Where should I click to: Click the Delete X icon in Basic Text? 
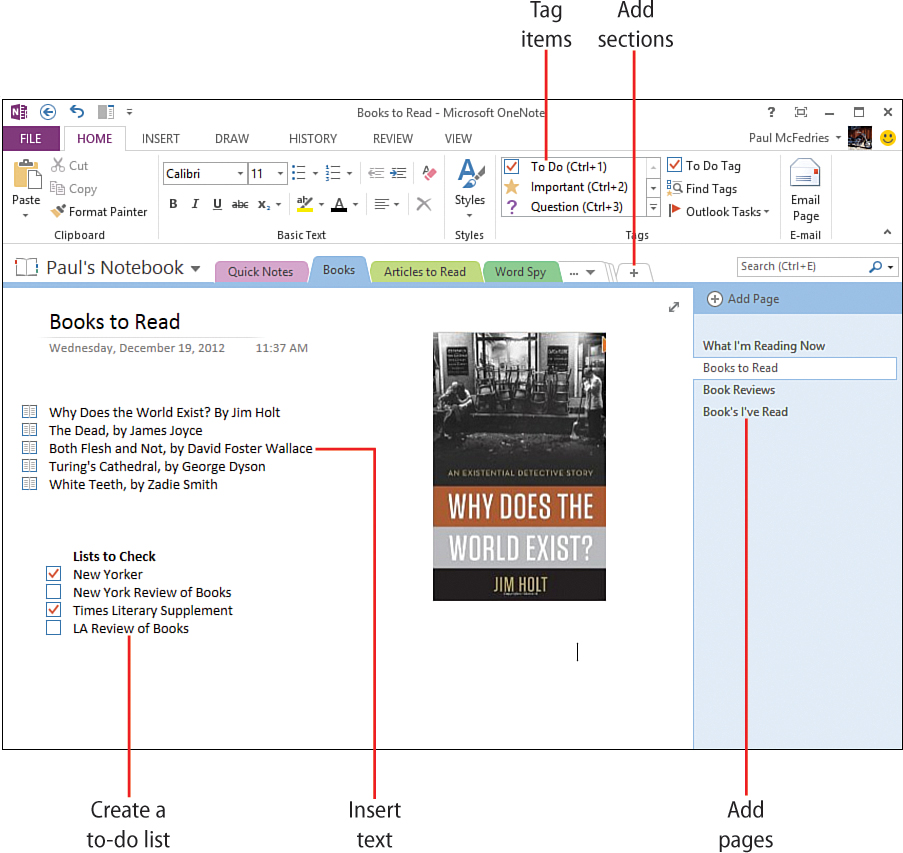424,204
